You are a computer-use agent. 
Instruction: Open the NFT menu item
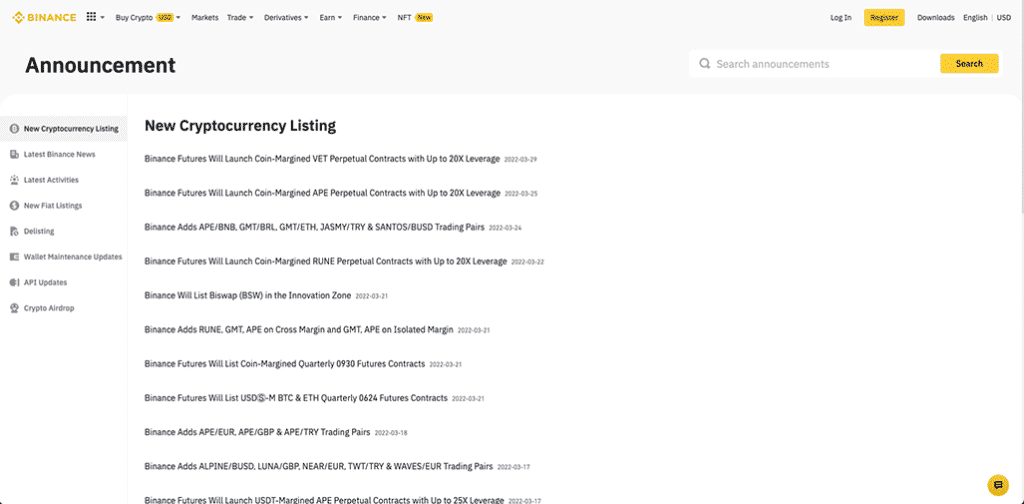pyautogui.click(x=415, y=18)
